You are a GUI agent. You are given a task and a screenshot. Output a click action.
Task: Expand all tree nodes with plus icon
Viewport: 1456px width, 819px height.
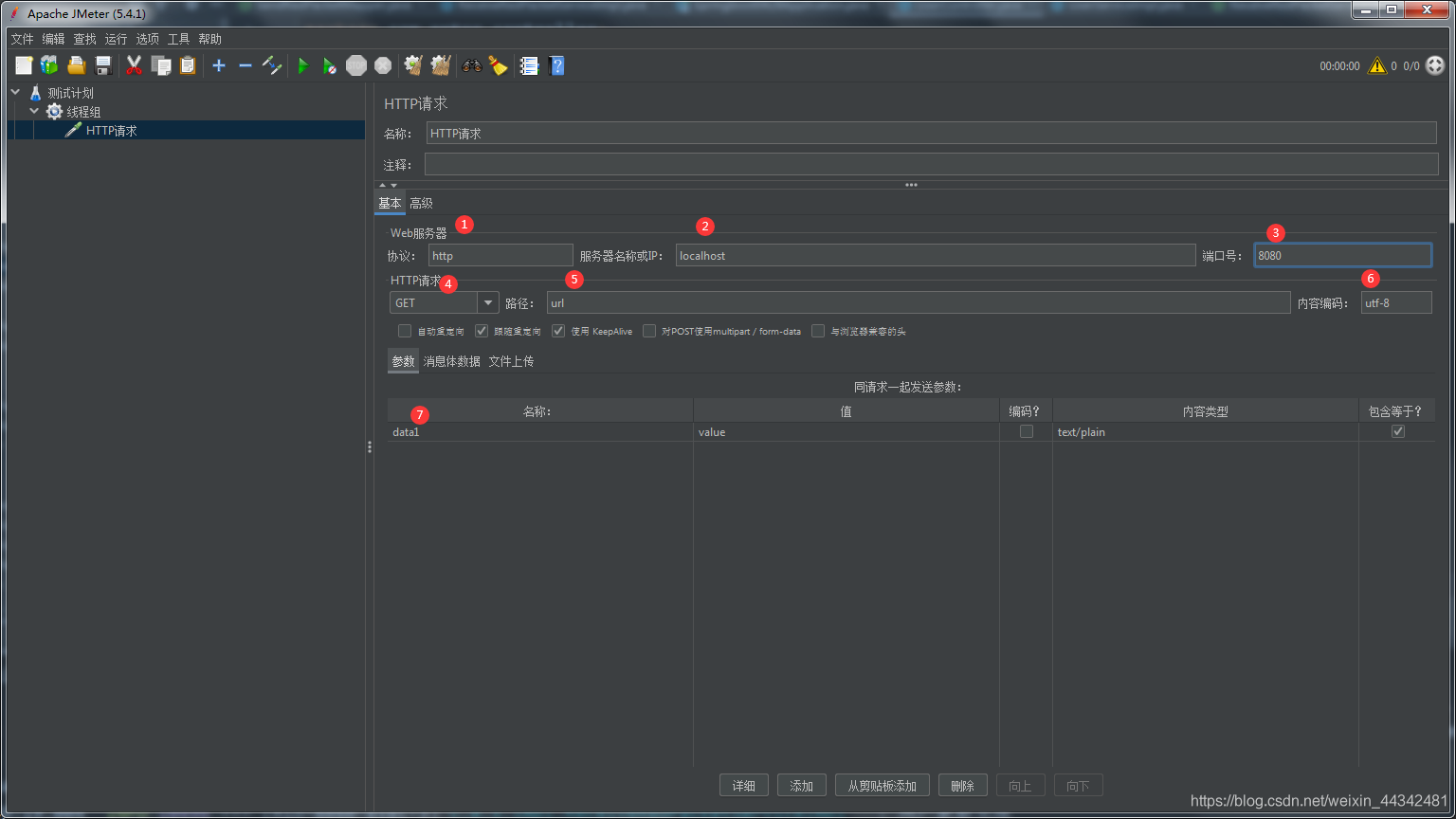219,65
